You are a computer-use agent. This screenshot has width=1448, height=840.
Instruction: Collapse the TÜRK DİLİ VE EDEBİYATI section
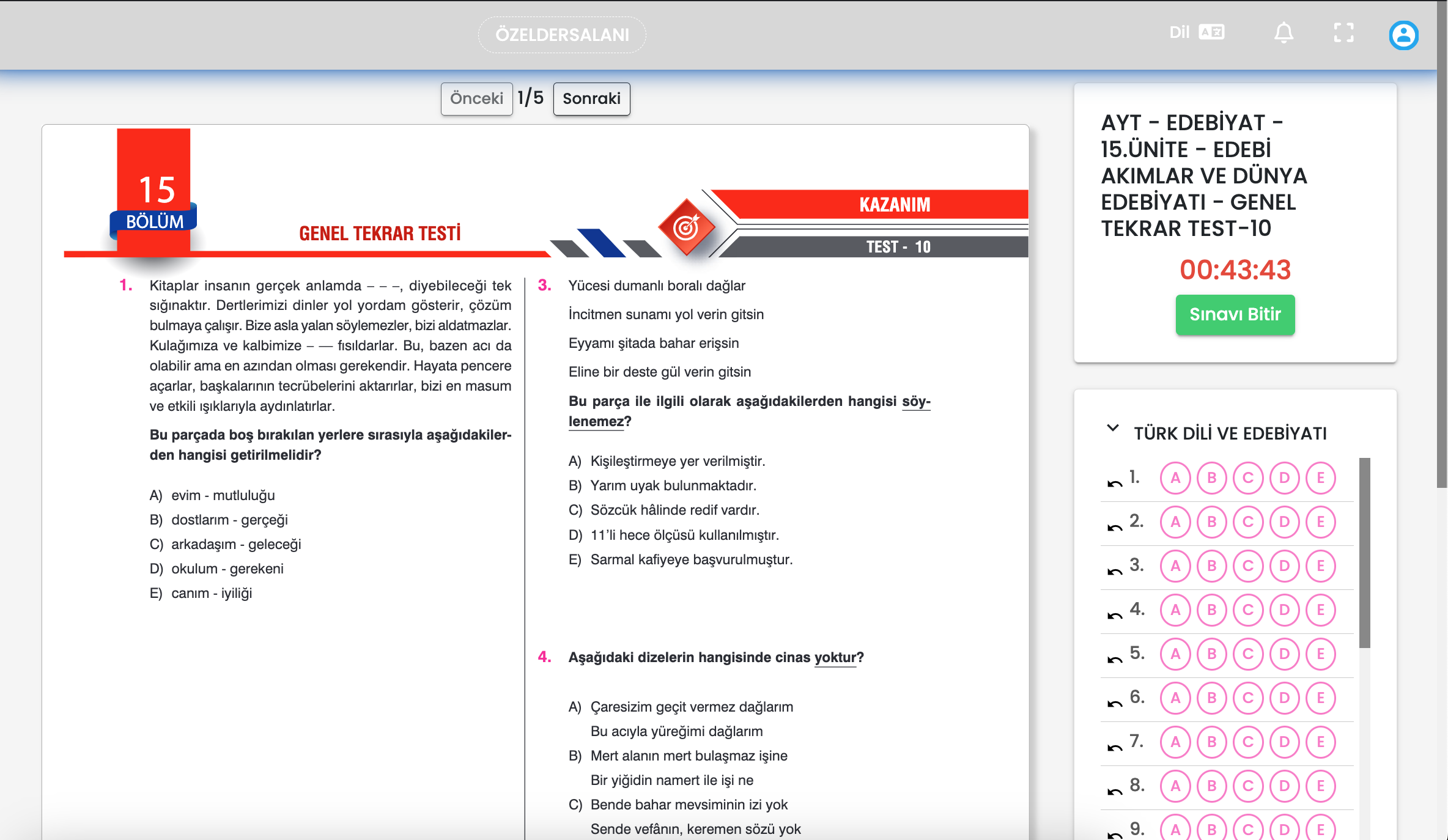[1113, 429]
